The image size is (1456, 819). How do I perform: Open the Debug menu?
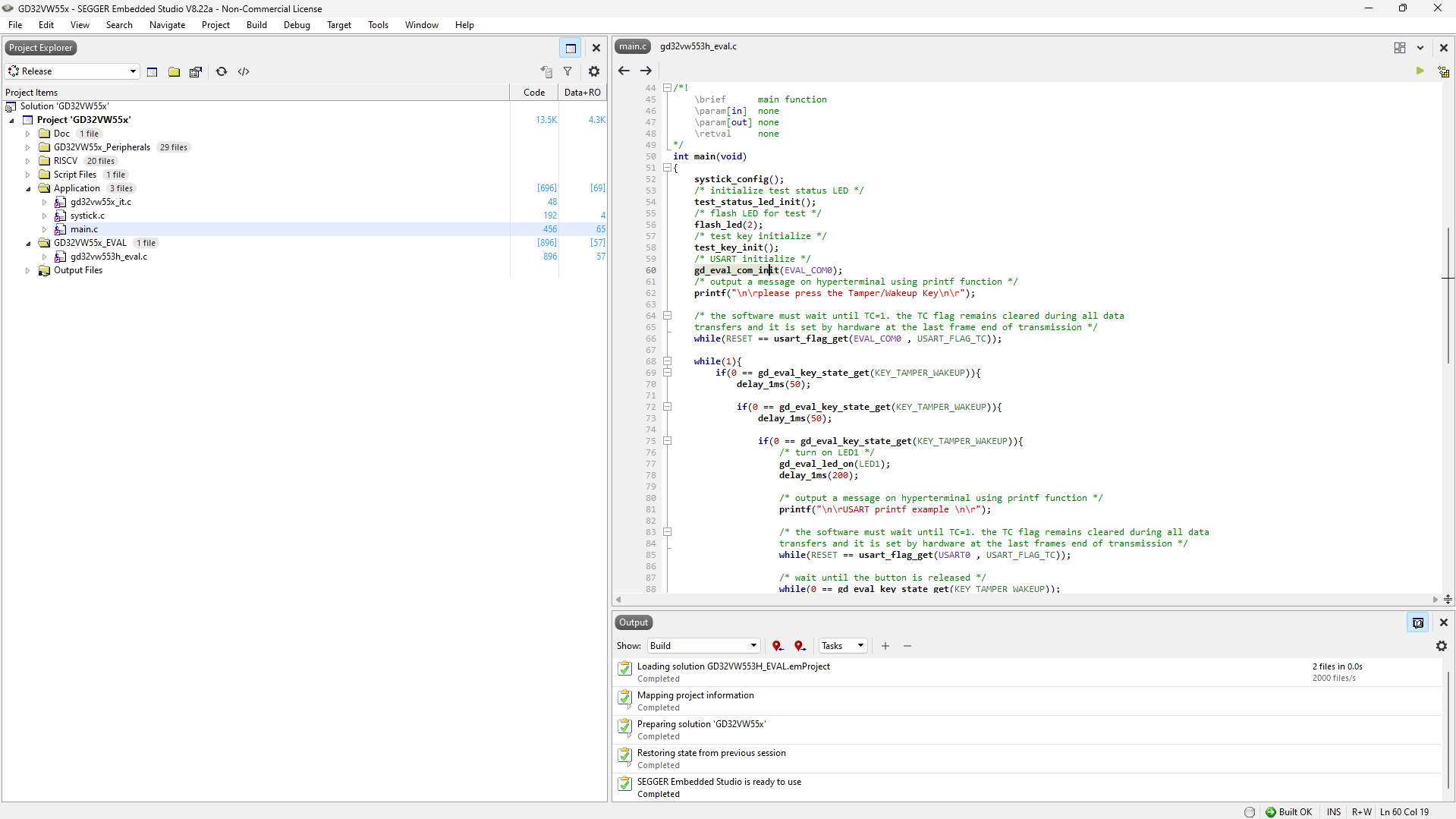click(297, 25)
